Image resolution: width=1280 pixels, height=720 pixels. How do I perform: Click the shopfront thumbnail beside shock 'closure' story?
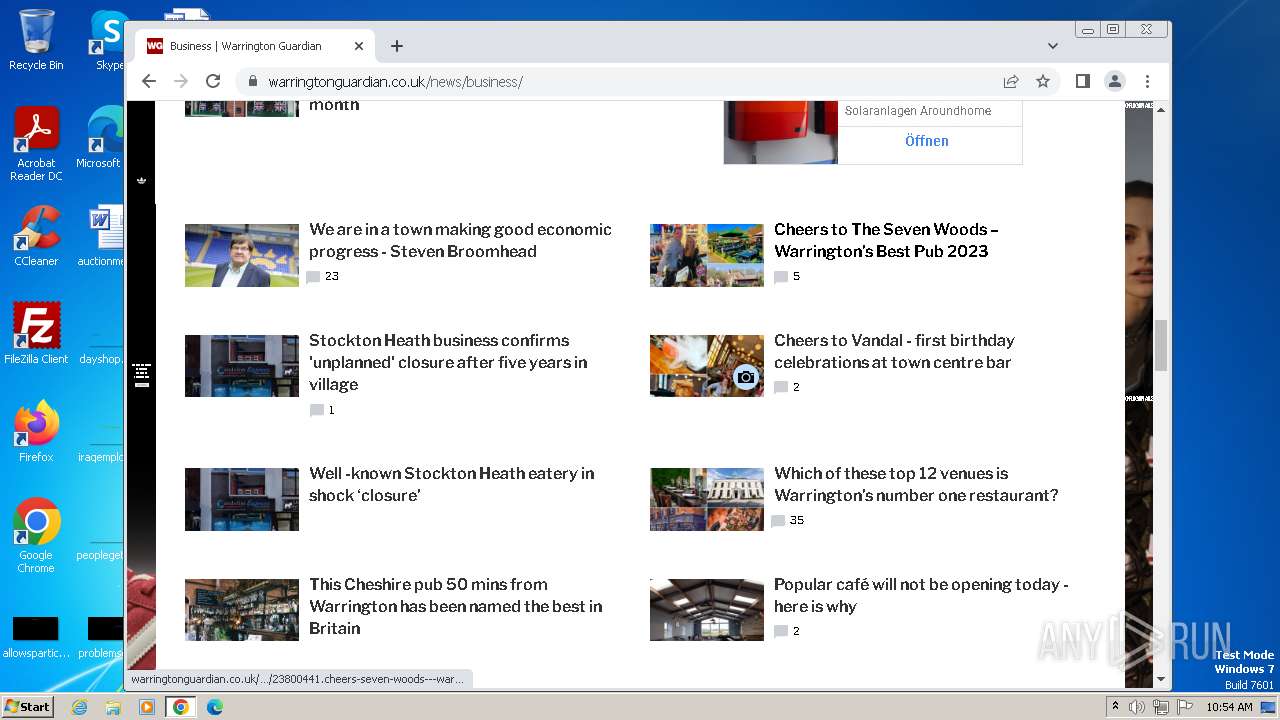pyautogui.click(x=242, y=499)
